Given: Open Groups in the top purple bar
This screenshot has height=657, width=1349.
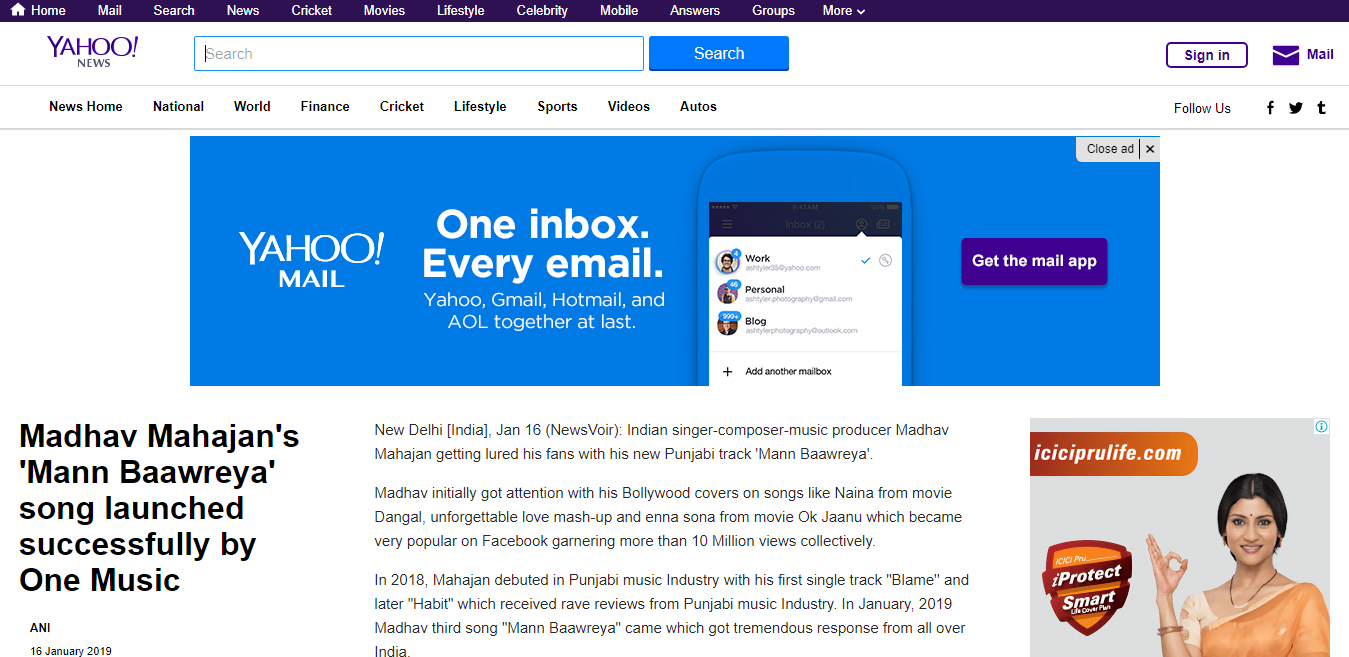Looking at the screenshot, I should (773, 11).
